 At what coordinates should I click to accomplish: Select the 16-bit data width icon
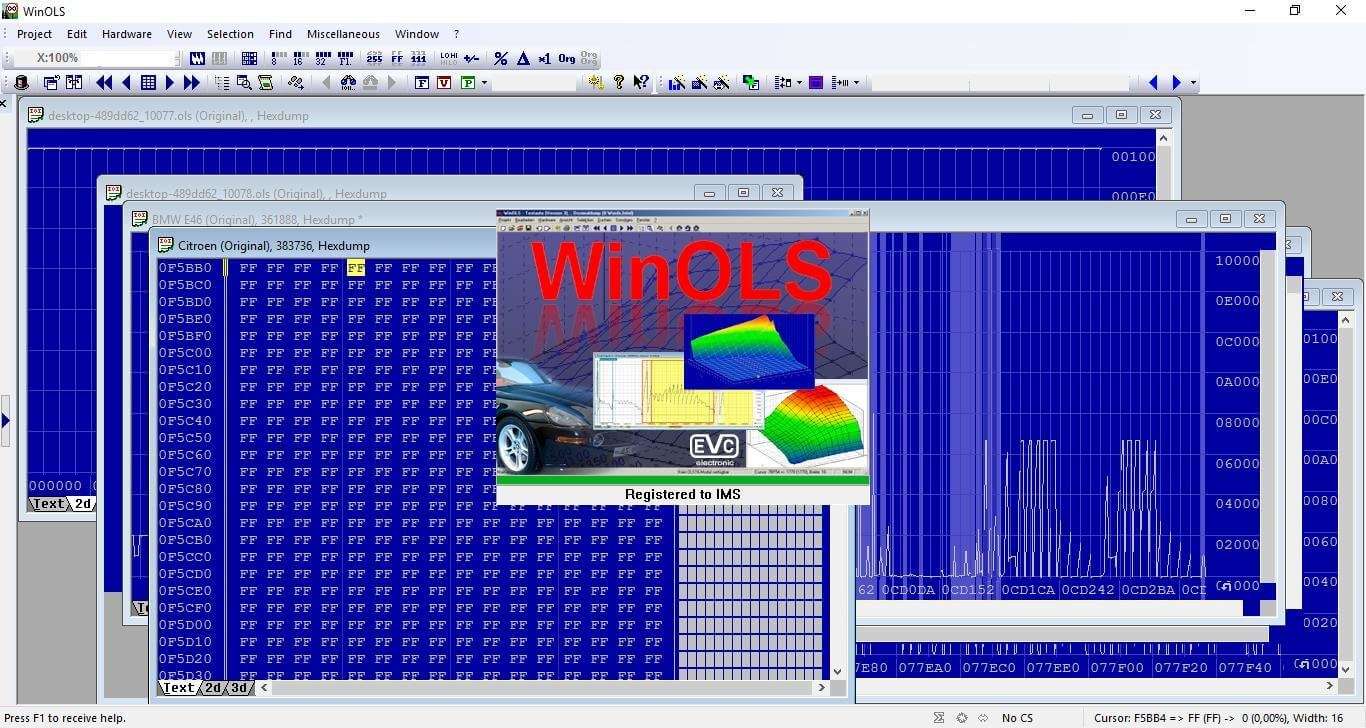(297, 59)
